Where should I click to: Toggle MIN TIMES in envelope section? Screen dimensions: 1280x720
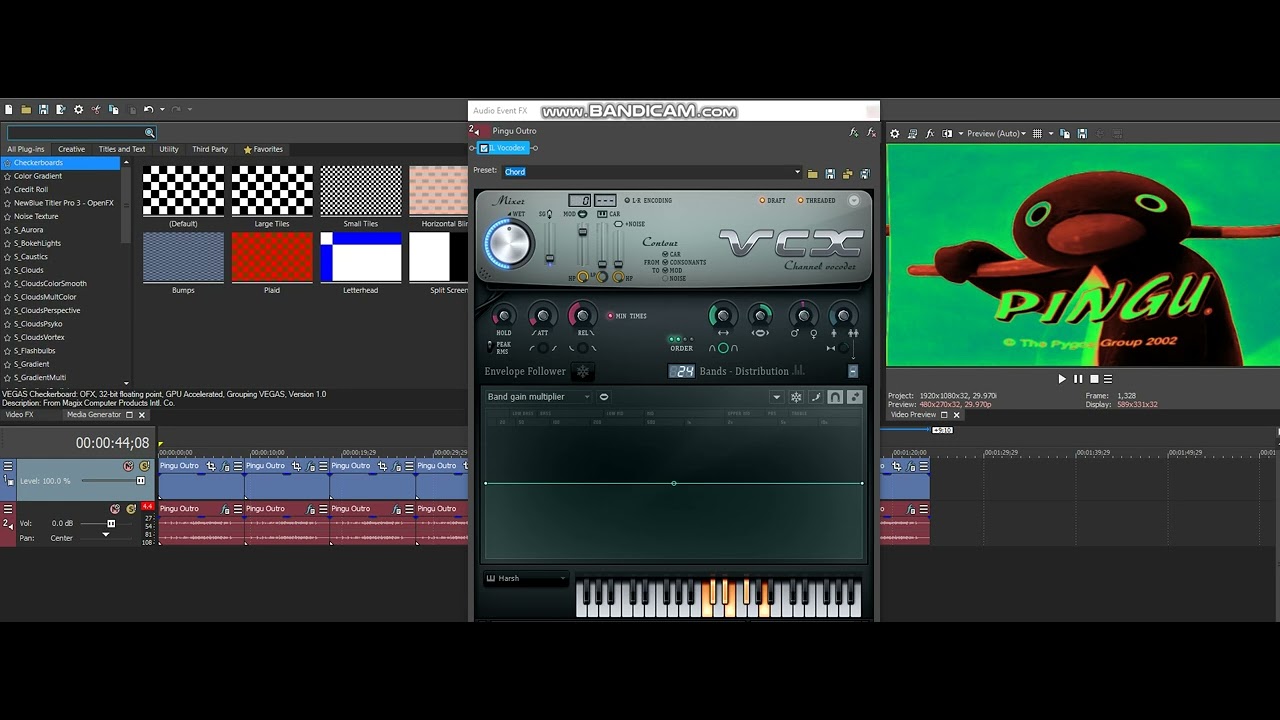point(627,316)
